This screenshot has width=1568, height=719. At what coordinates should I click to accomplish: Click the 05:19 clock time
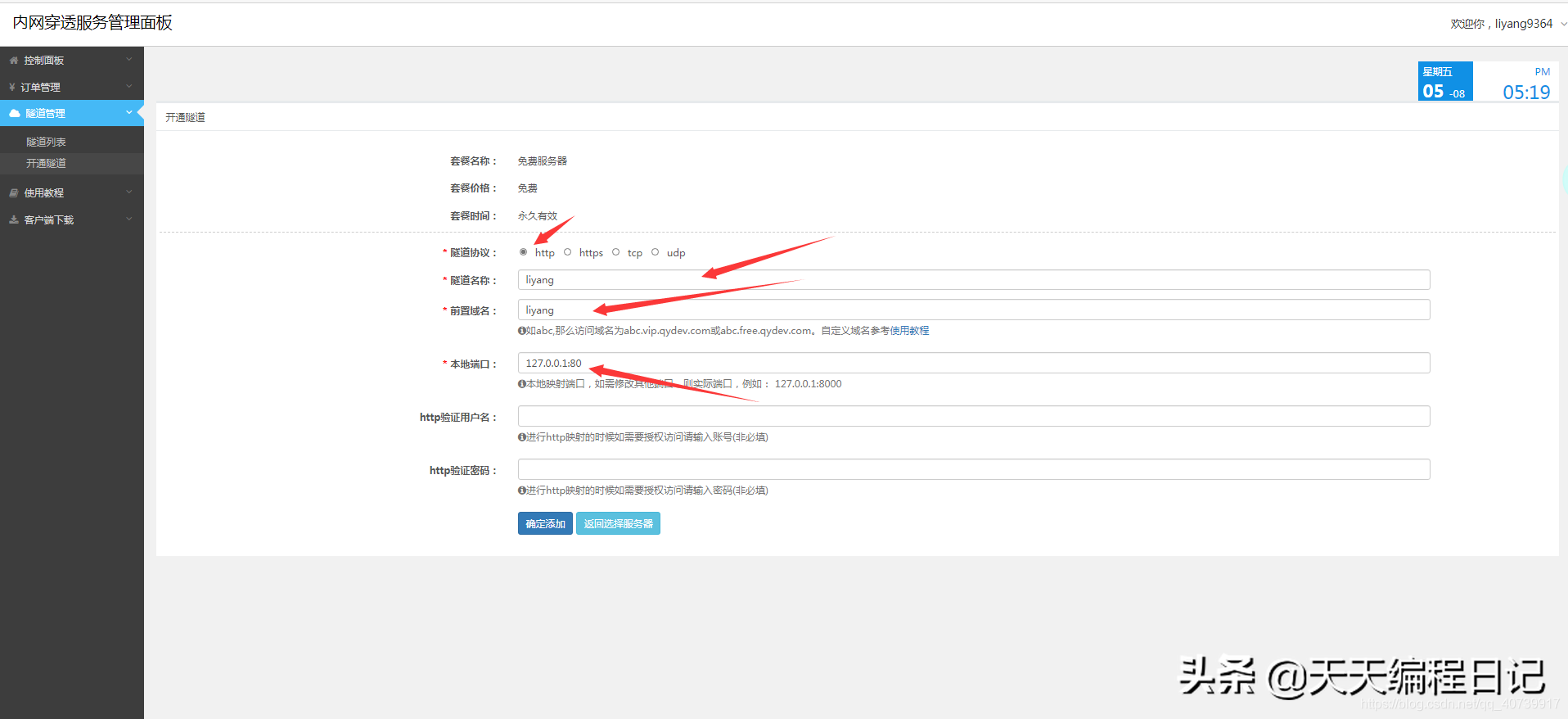[1526, 93]
